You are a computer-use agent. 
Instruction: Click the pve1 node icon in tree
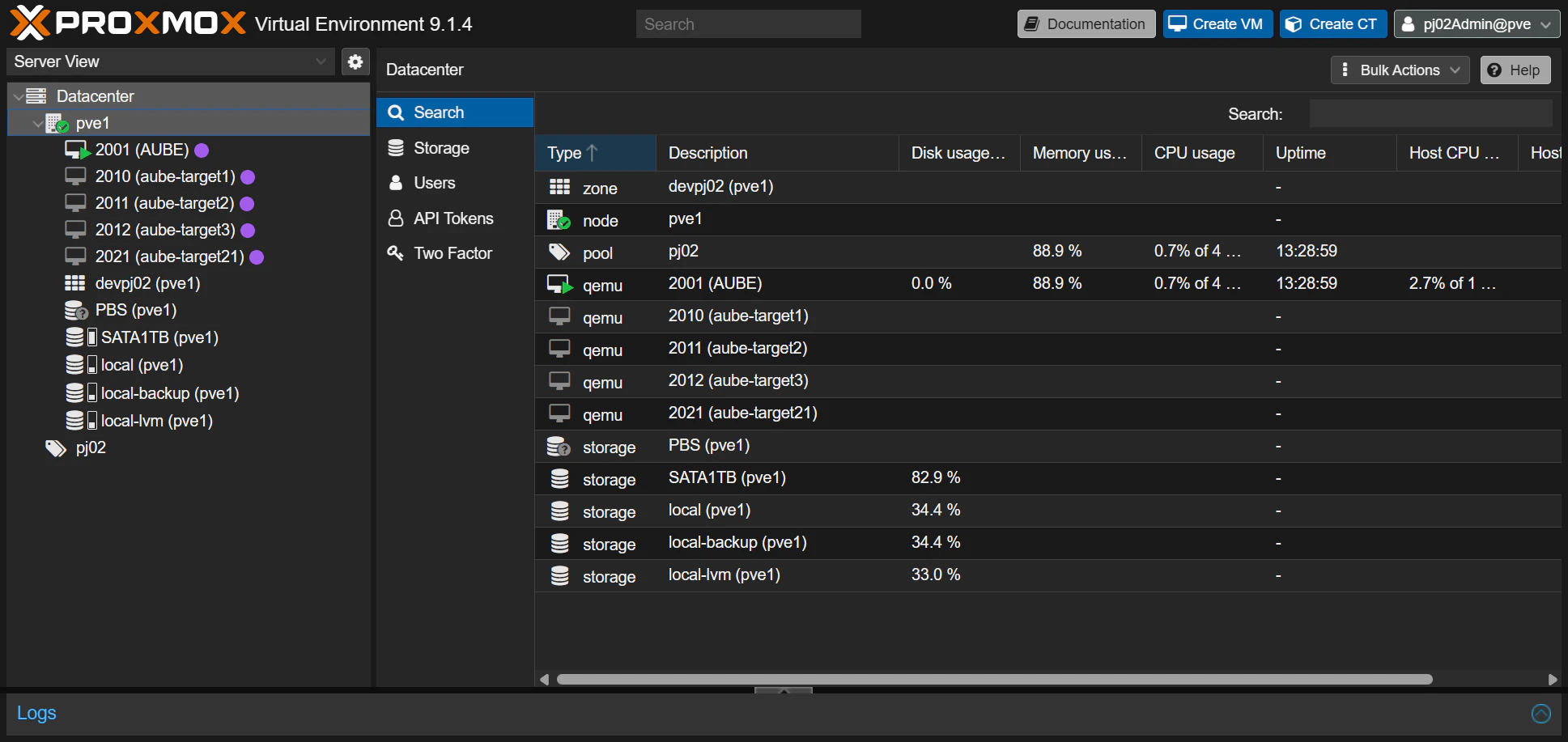click(x=57, y=123)
